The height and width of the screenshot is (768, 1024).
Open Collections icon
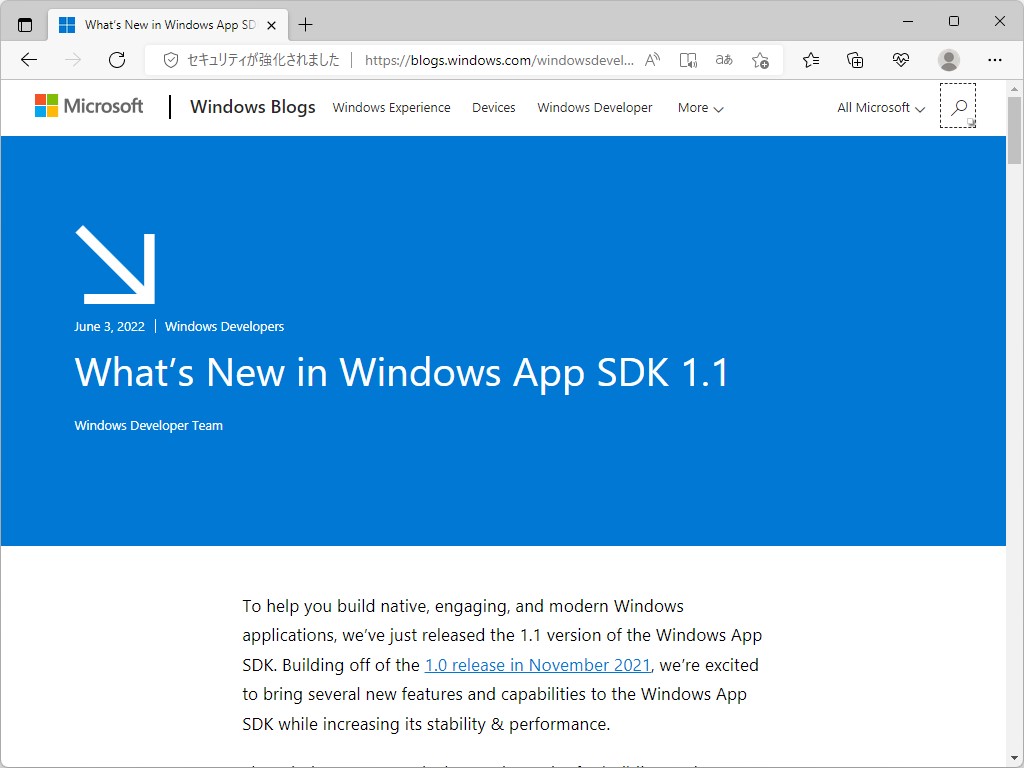[x=855, y=60]
